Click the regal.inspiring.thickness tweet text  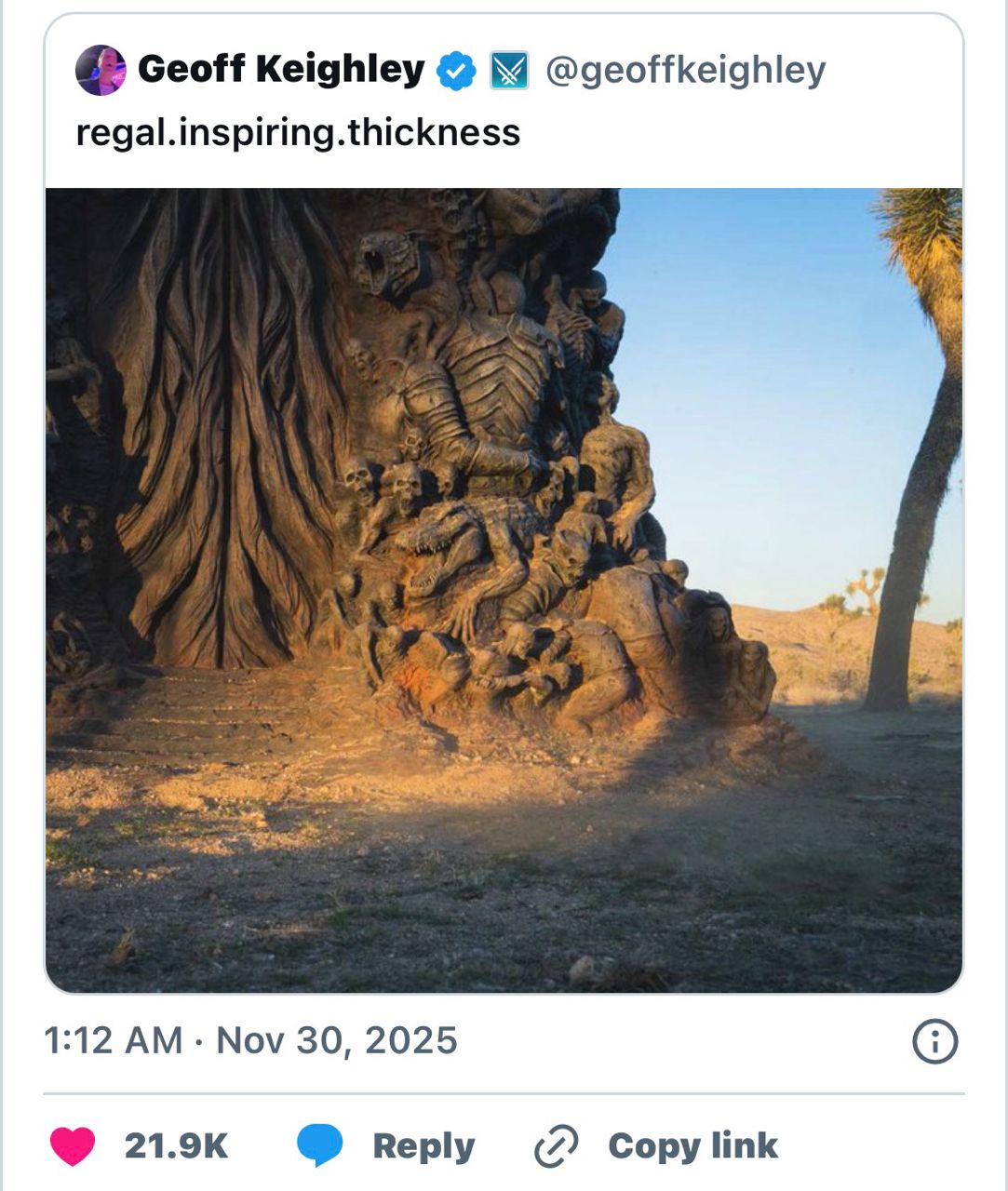pyautogui.click(x=298, y=132)
